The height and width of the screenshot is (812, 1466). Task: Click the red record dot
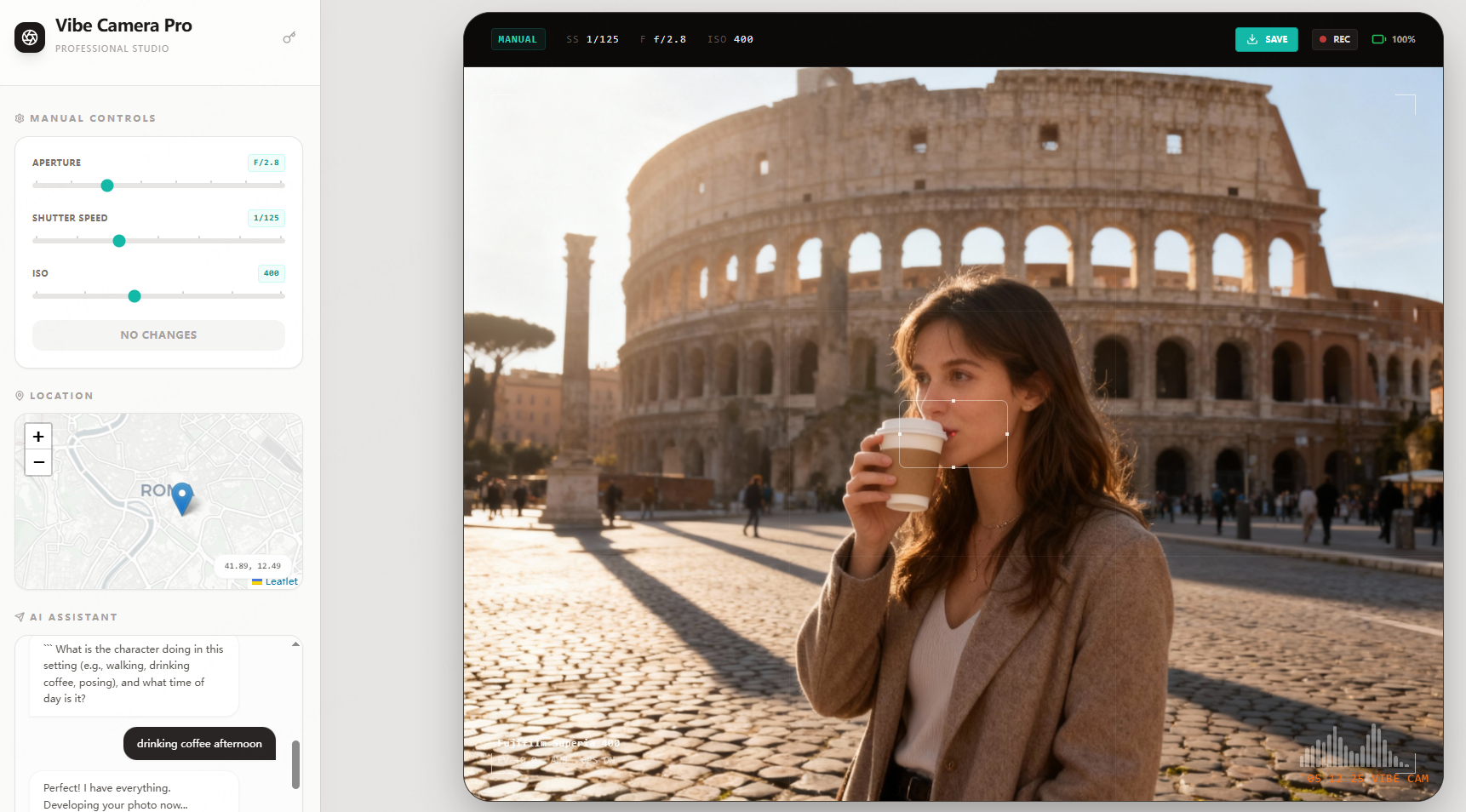click(x=1323, y=39)
